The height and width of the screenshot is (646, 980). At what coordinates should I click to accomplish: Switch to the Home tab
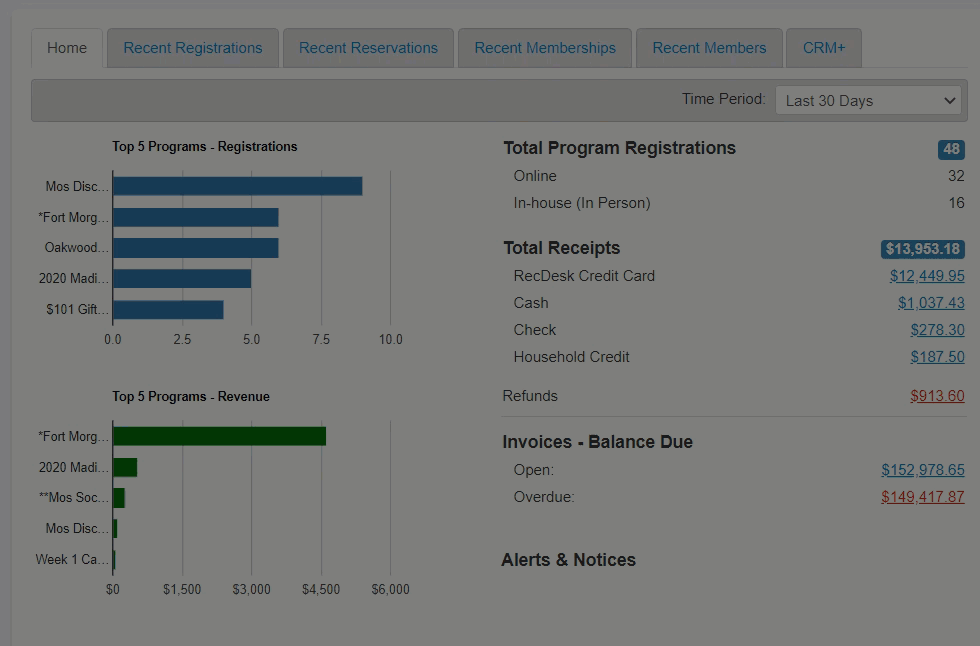[67, 48]
